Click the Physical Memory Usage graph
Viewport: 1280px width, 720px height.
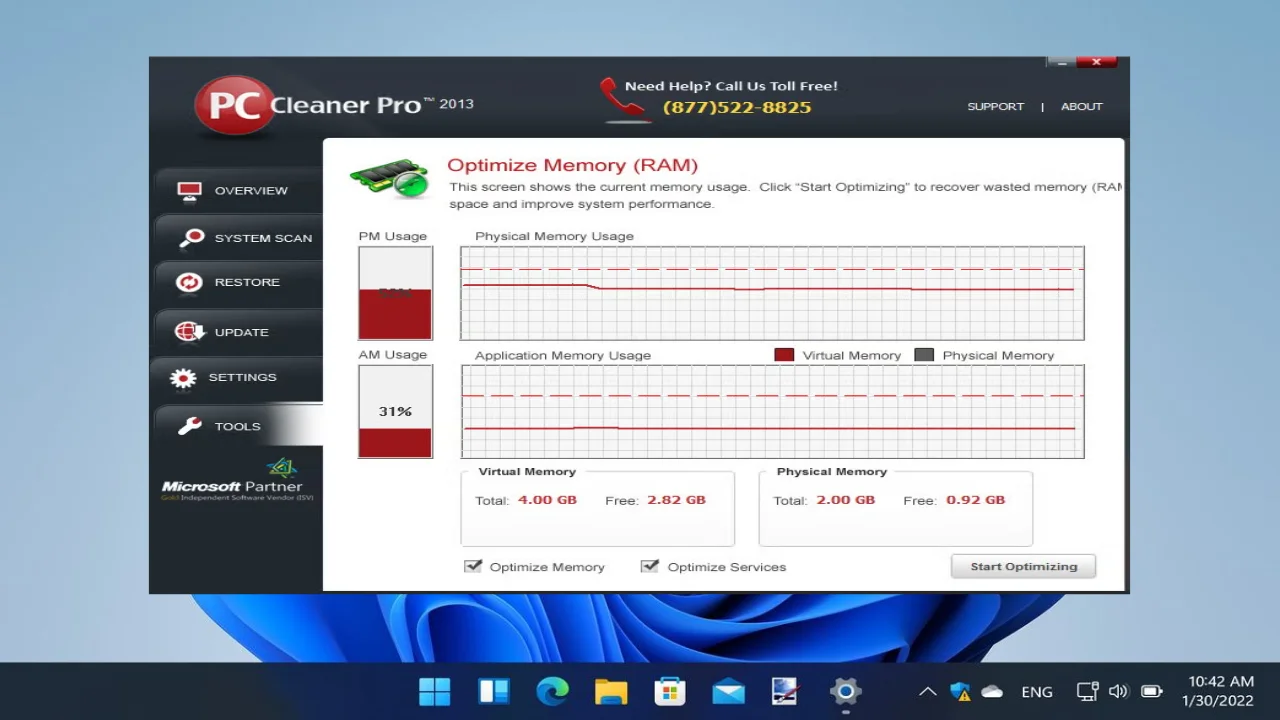772,293
